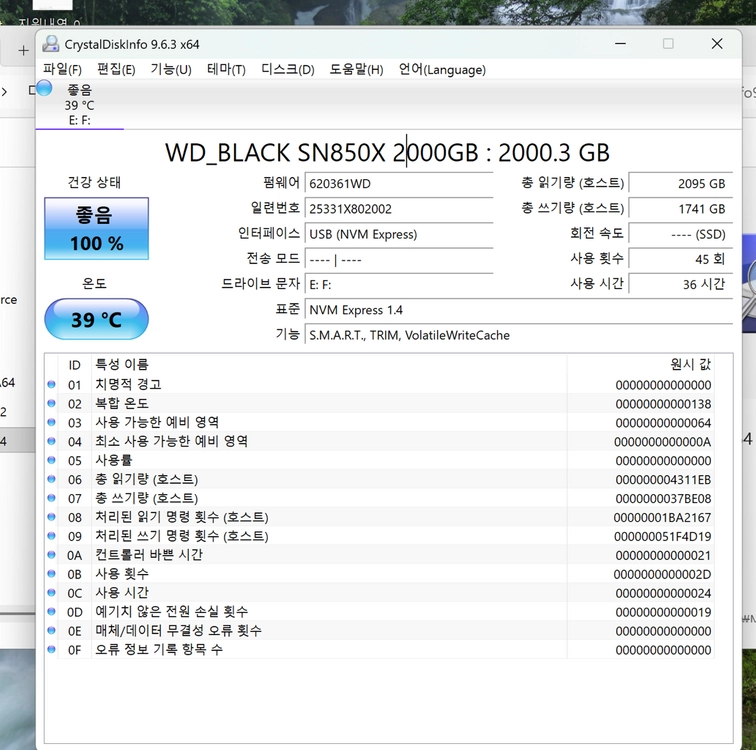Click raw value 000000000000A

(662, 442)
